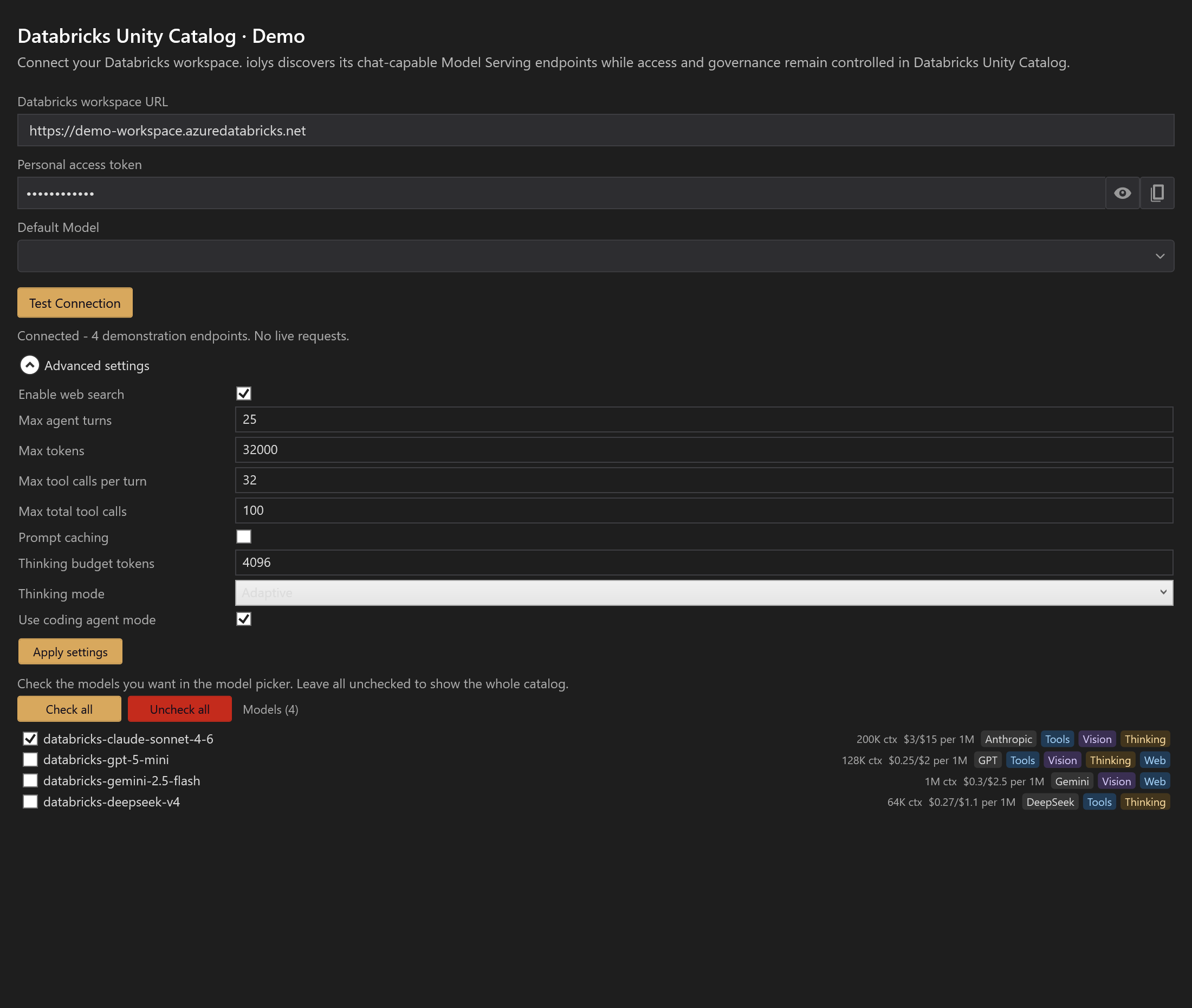Click the Web tag on gpt-5-mini row
The width and height of the screenshot is (1192, 1008).
(1155, 760)
